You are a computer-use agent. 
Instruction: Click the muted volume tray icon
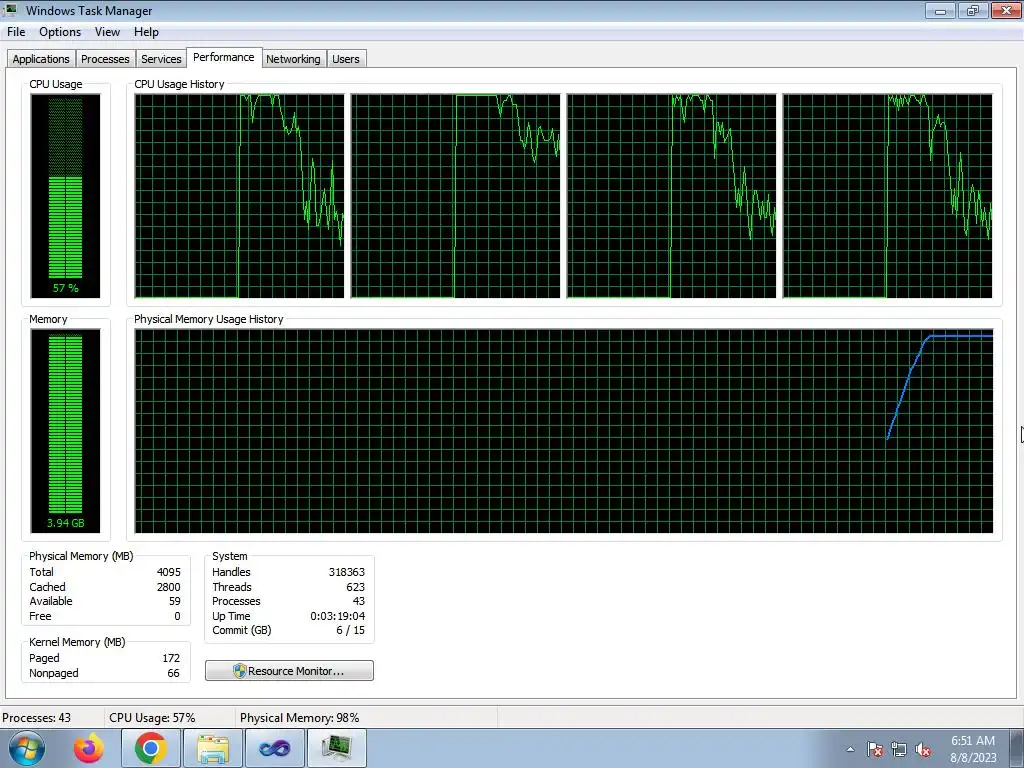(x=923, y=750)
